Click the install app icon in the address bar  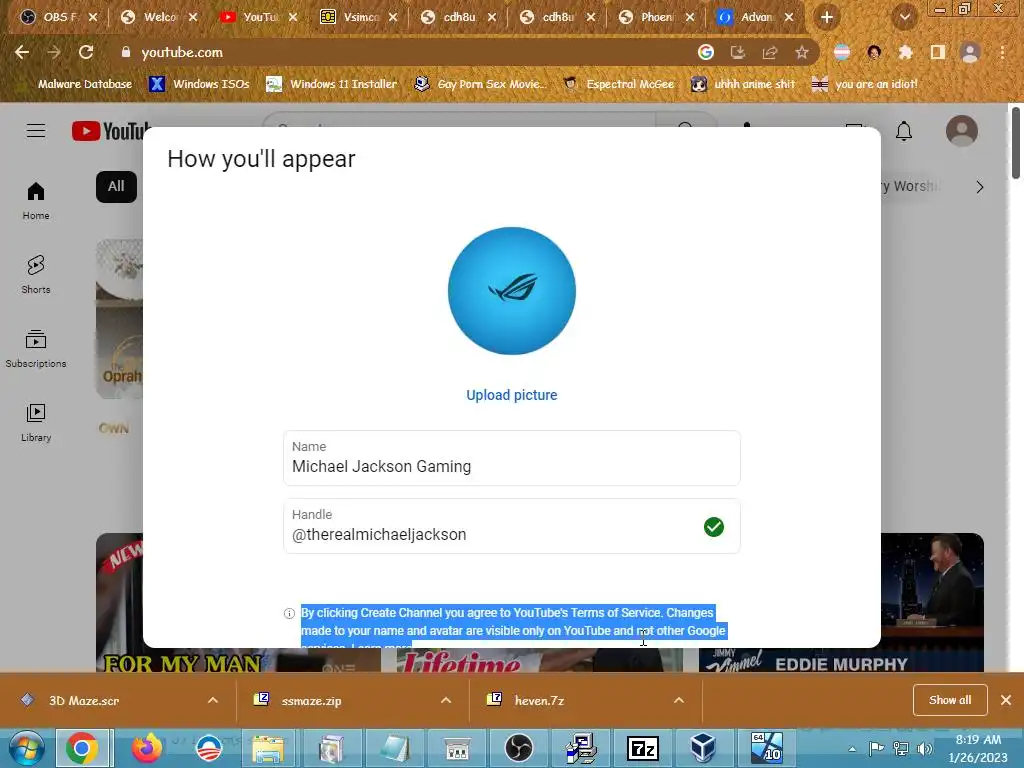click(x=738, y=52)
